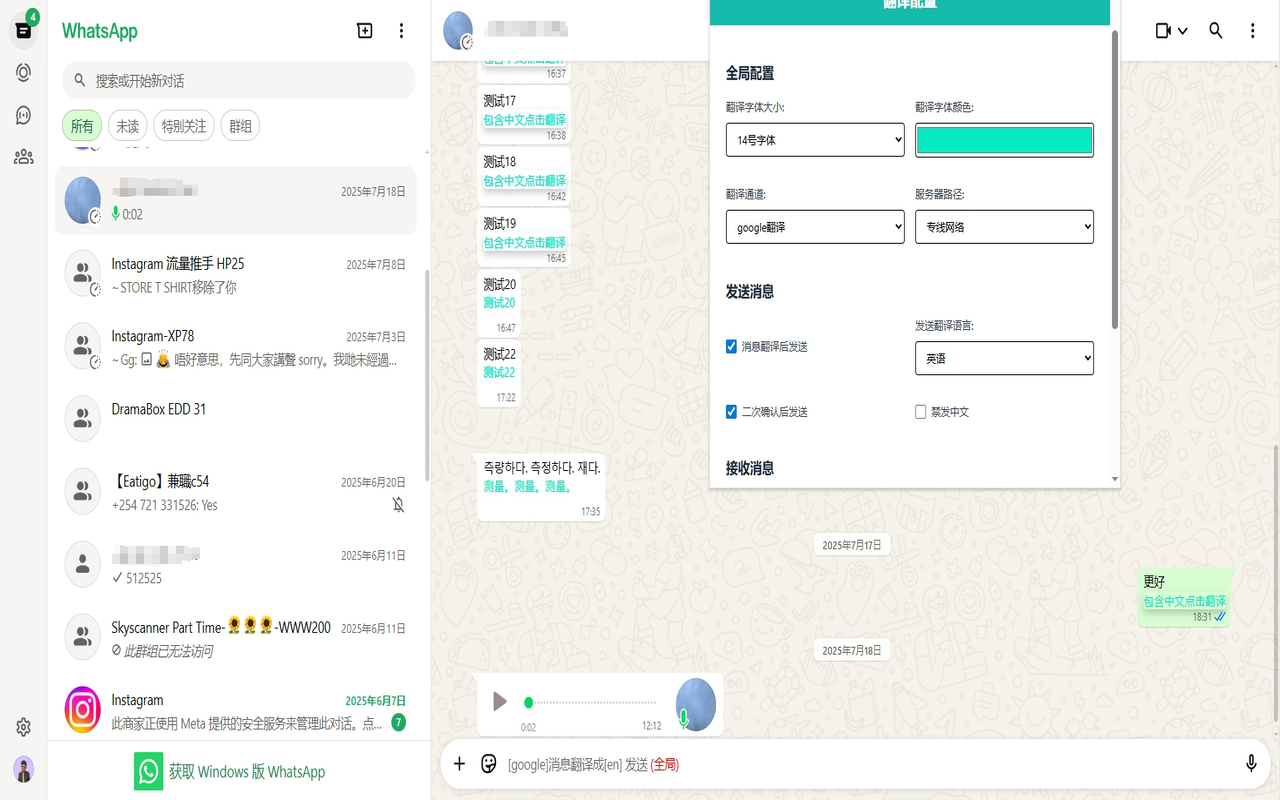The height and width of the screenshot is (800, 1280).
Task: Click the unread badge 7 on Instagram chat
Action: 398,722
